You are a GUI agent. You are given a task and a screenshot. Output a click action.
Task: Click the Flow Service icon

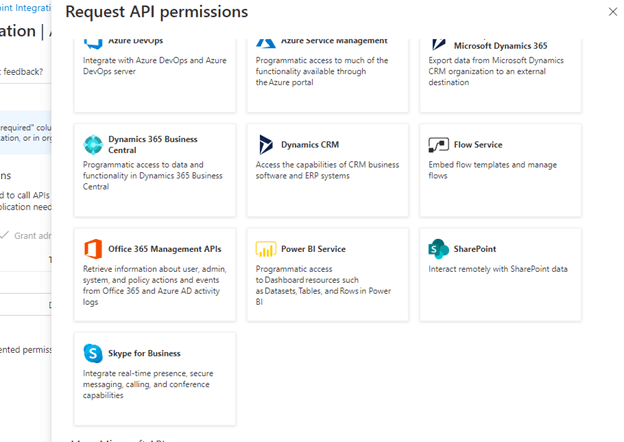[x=439, y=145]
